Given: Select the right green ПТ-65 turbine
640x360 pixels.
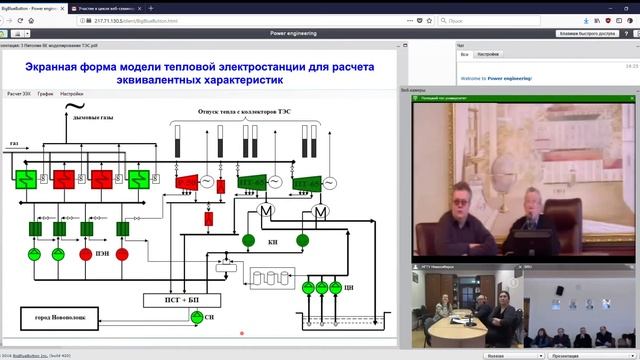Looking at the screenshot, I should pyautogui.click(x=307, y=183).
